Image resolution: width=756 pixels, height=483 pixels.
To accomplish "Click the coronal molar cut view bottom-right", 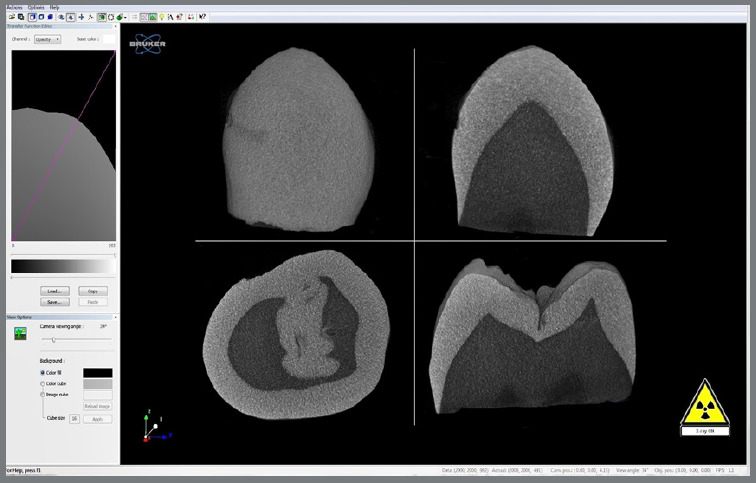I will pyautogui.click(x=532, y=336).
